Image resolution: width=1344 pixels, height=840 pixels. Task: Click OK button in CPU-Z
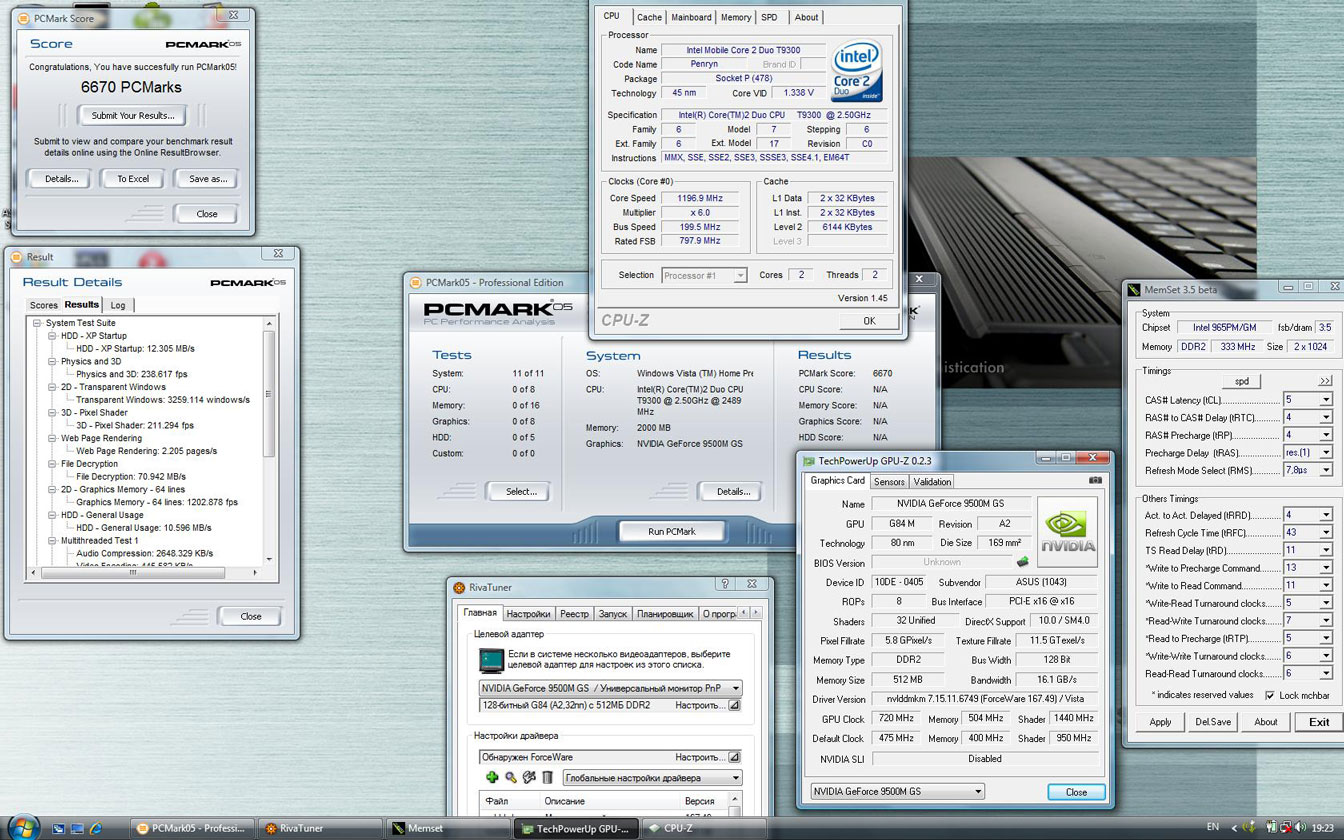point(869,321)
